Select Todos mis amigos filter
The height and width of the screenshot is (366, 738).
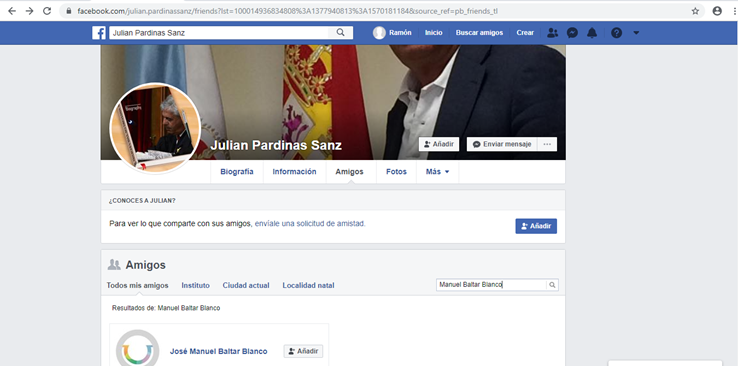(137, 286)
